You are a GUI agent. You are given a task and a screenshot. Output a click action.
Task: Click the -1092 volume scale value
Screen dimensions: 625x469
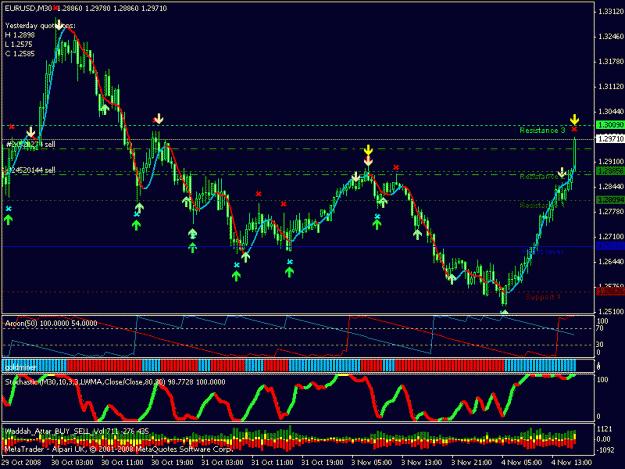603,450
